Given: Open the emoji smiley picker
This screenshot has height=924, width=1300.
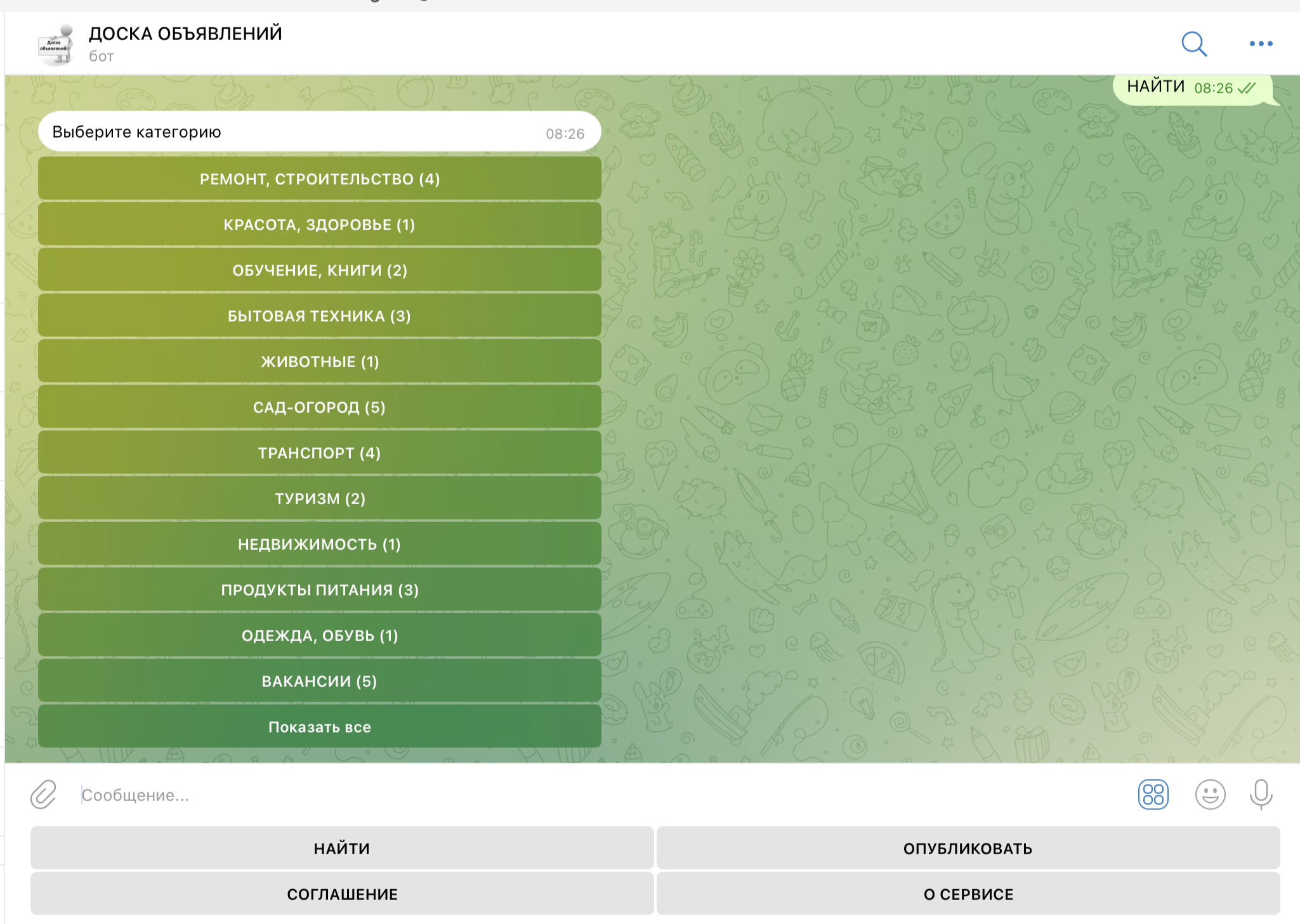Looking at the screenshot, I should (x=1210, y=794).
